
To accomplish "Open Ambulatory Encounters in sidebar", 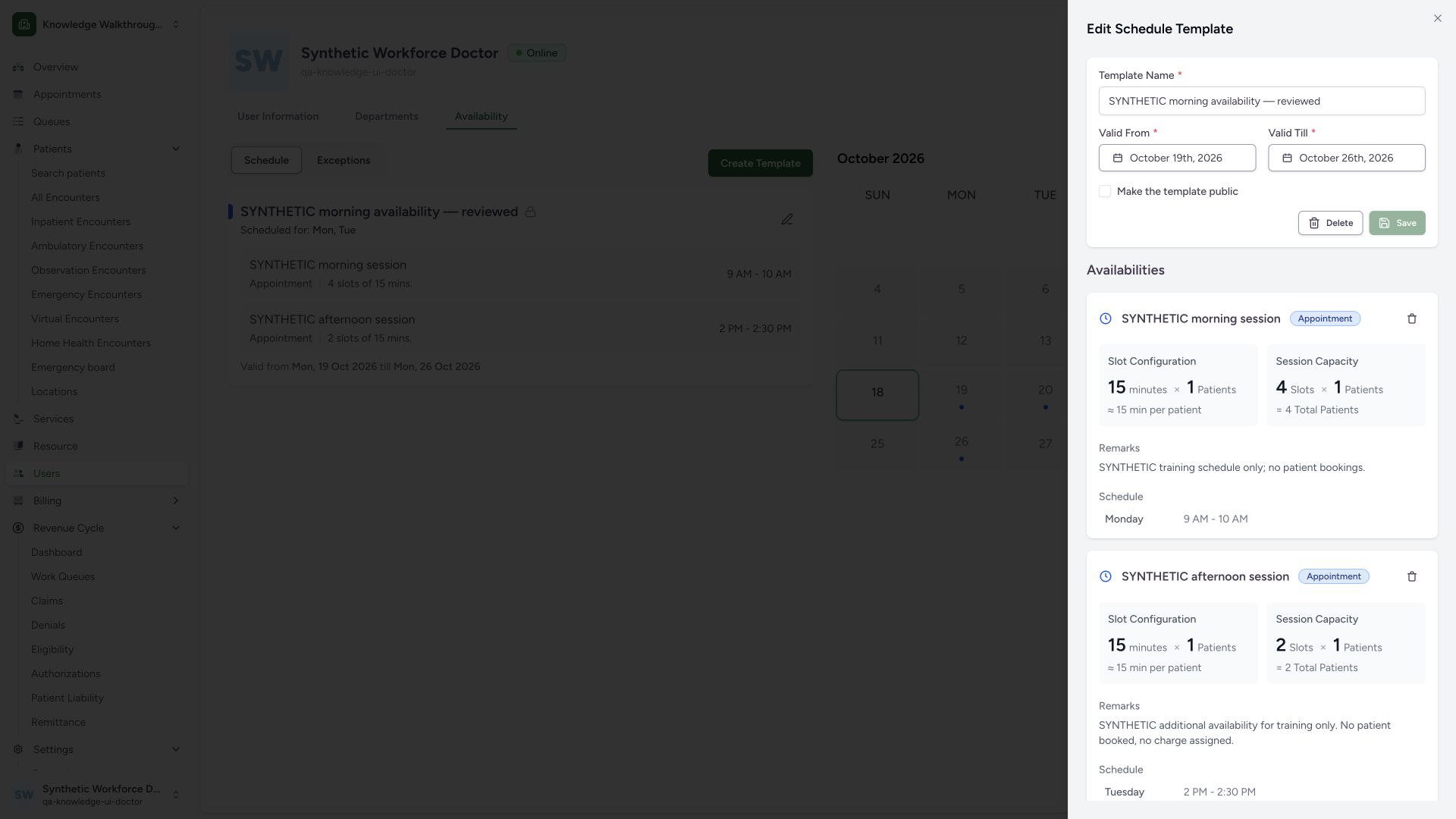I will tap(87, 246).
